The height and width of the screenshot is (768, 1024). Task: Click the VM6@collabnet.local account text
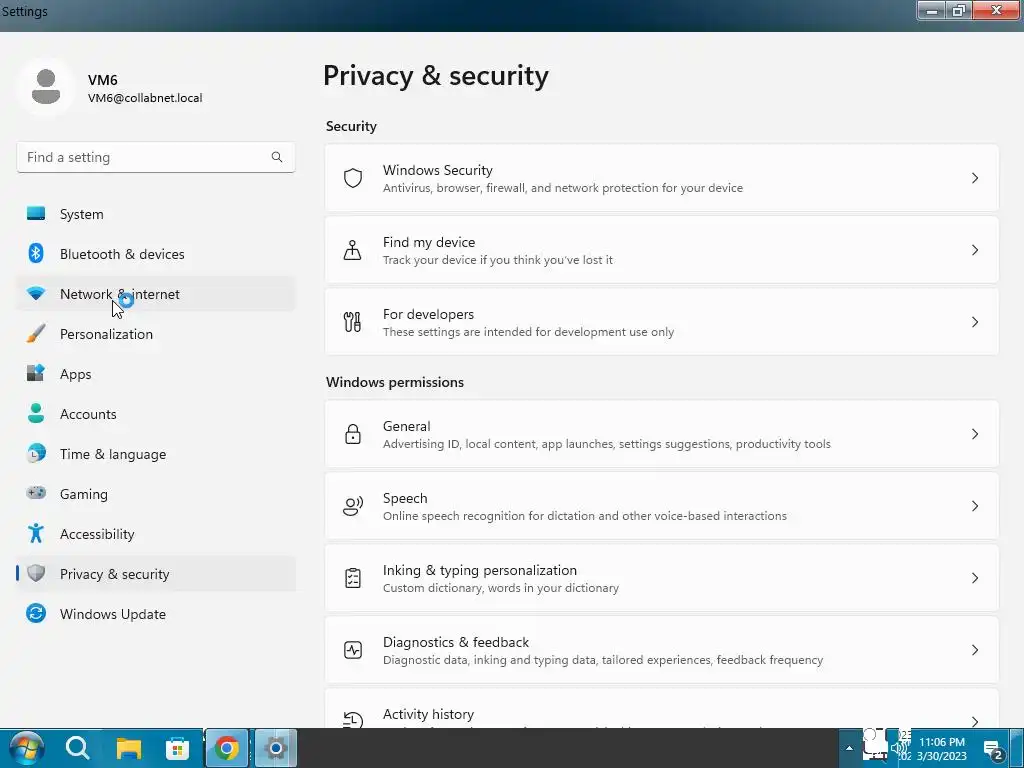145,98
